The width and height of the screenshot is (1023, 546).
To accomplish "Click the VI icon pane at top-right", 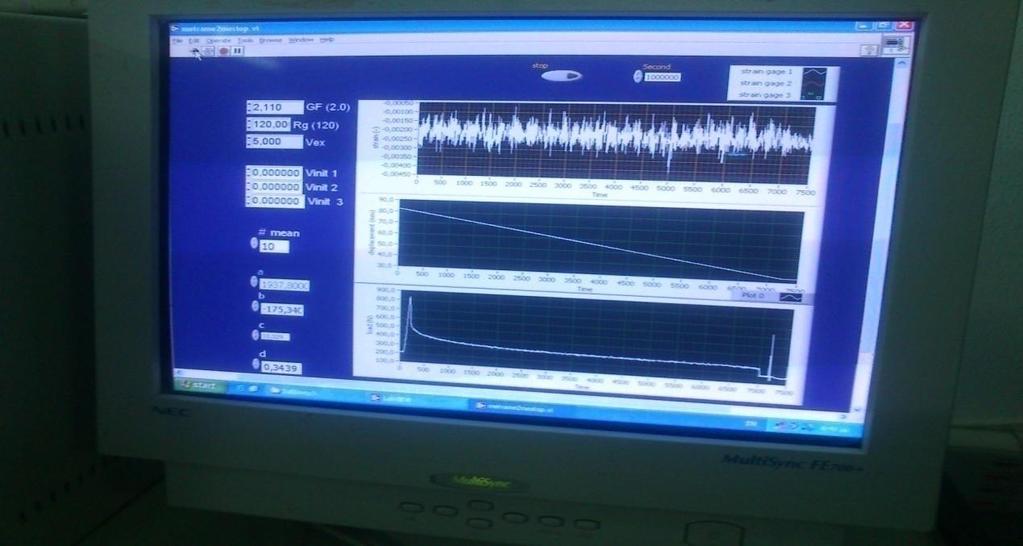I will tap(896, 44).
